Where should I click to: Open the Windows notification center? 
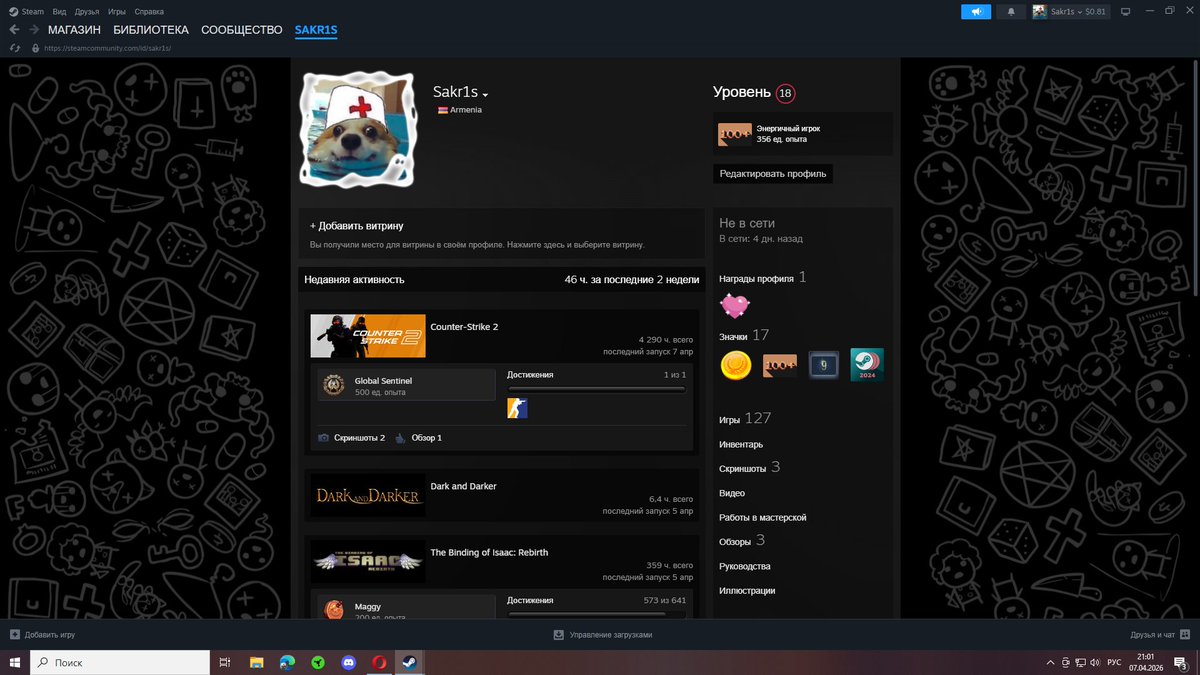tap(1182, 662)
